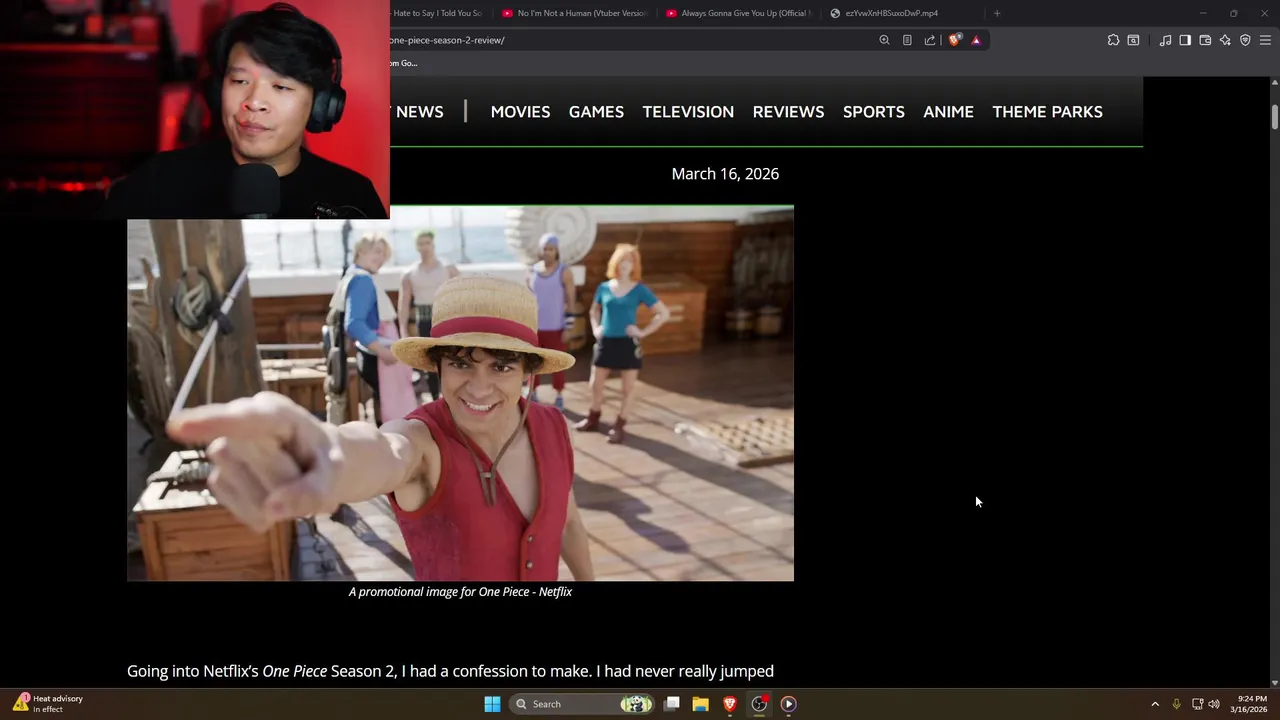Click the image caption for One Piece - Netflix

click(460, 592)
